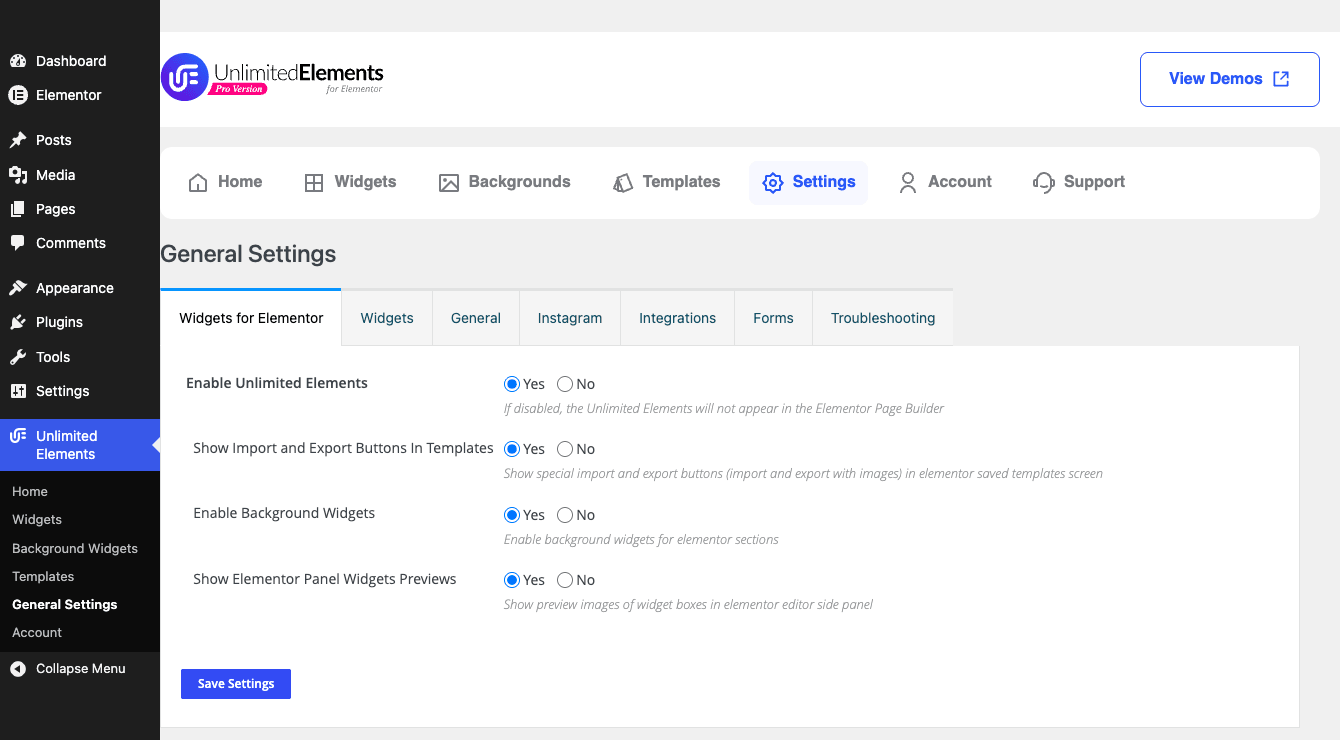
Task: Select Yes for Show Elementor Panel Widgets Previews
Action: [x=512, y=580]
